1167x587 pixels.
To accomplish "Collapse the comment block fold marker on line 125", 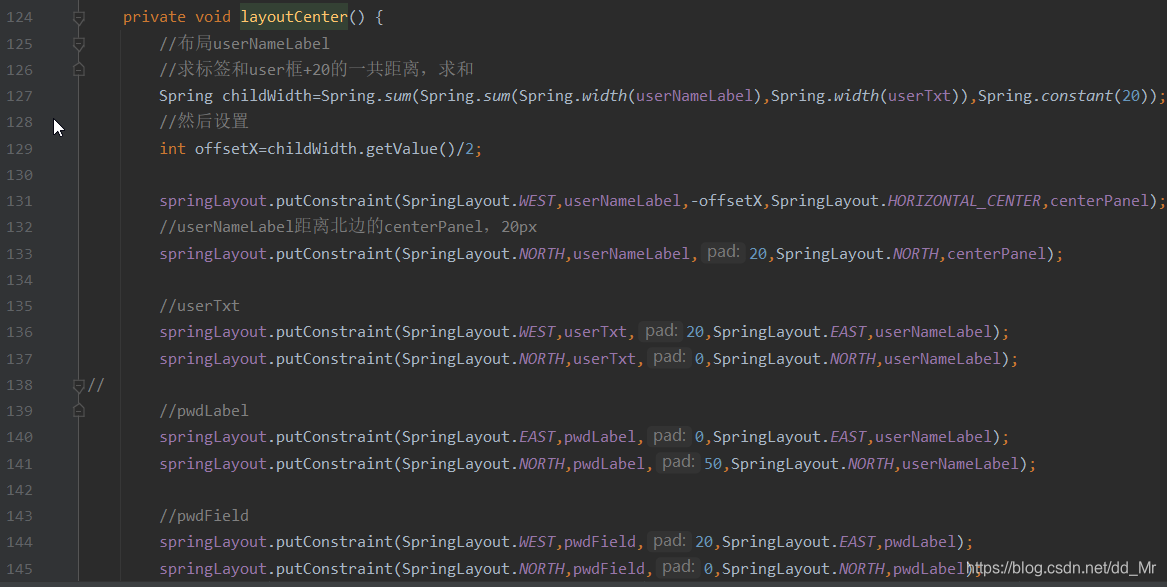I will pyautogui.click(x=78, y=44).
